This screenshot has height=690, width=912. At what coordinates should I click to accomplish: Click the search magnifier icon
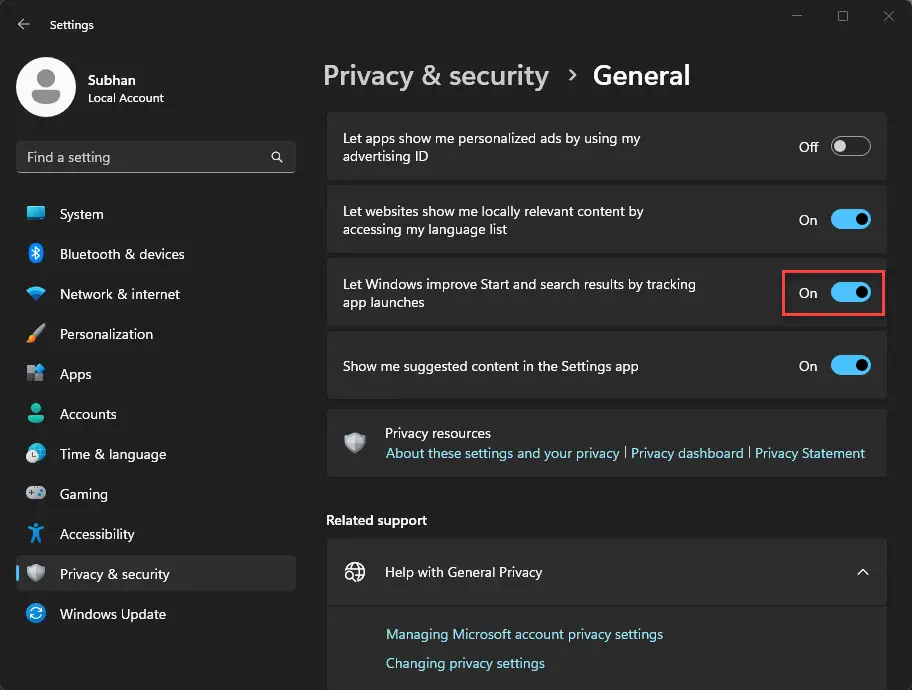pyautogui.click(x=277, y=157)
